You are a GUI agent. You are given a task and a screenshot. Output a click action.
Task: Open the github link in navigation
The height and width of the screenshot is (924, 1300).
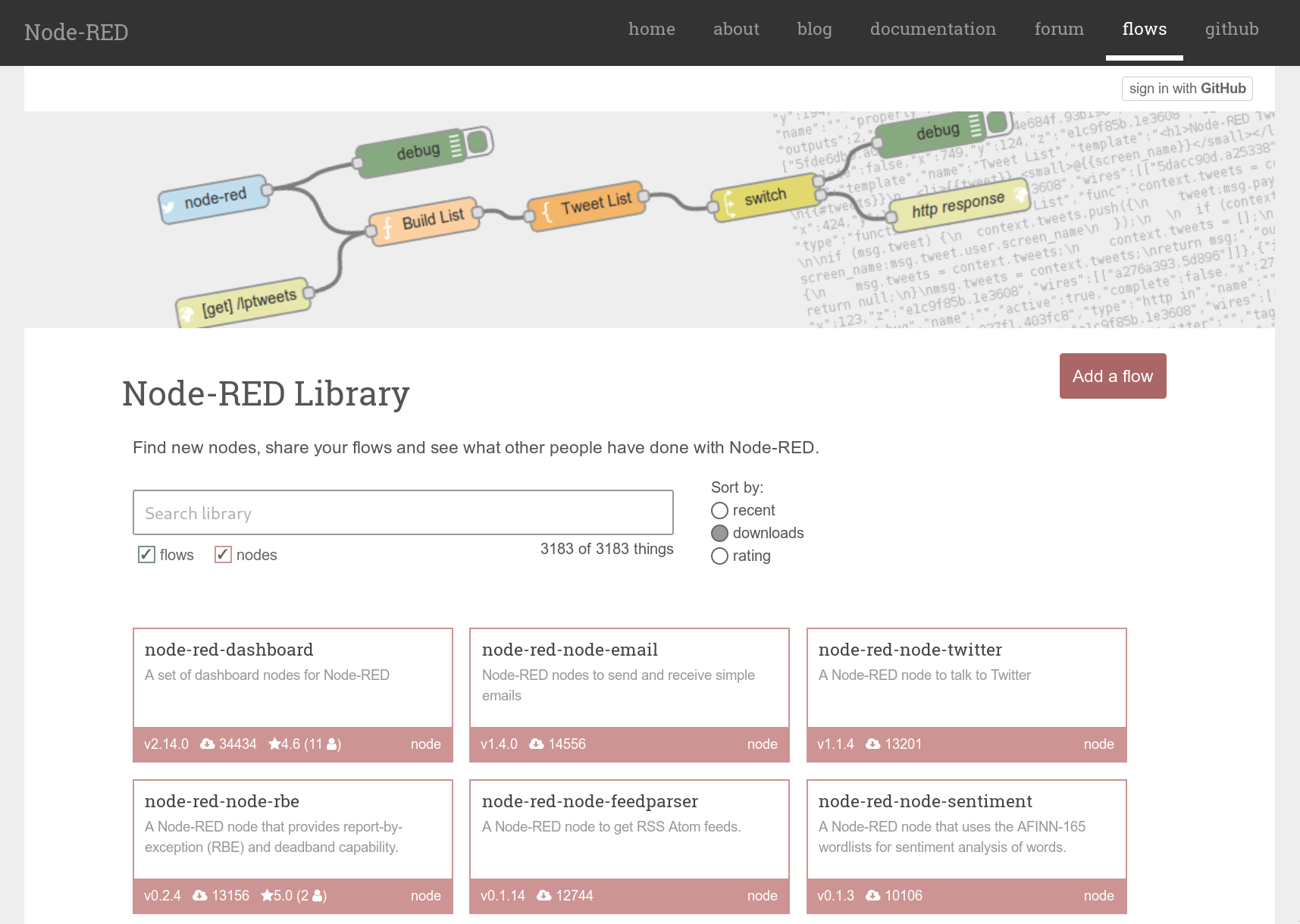click(1232, 29)
